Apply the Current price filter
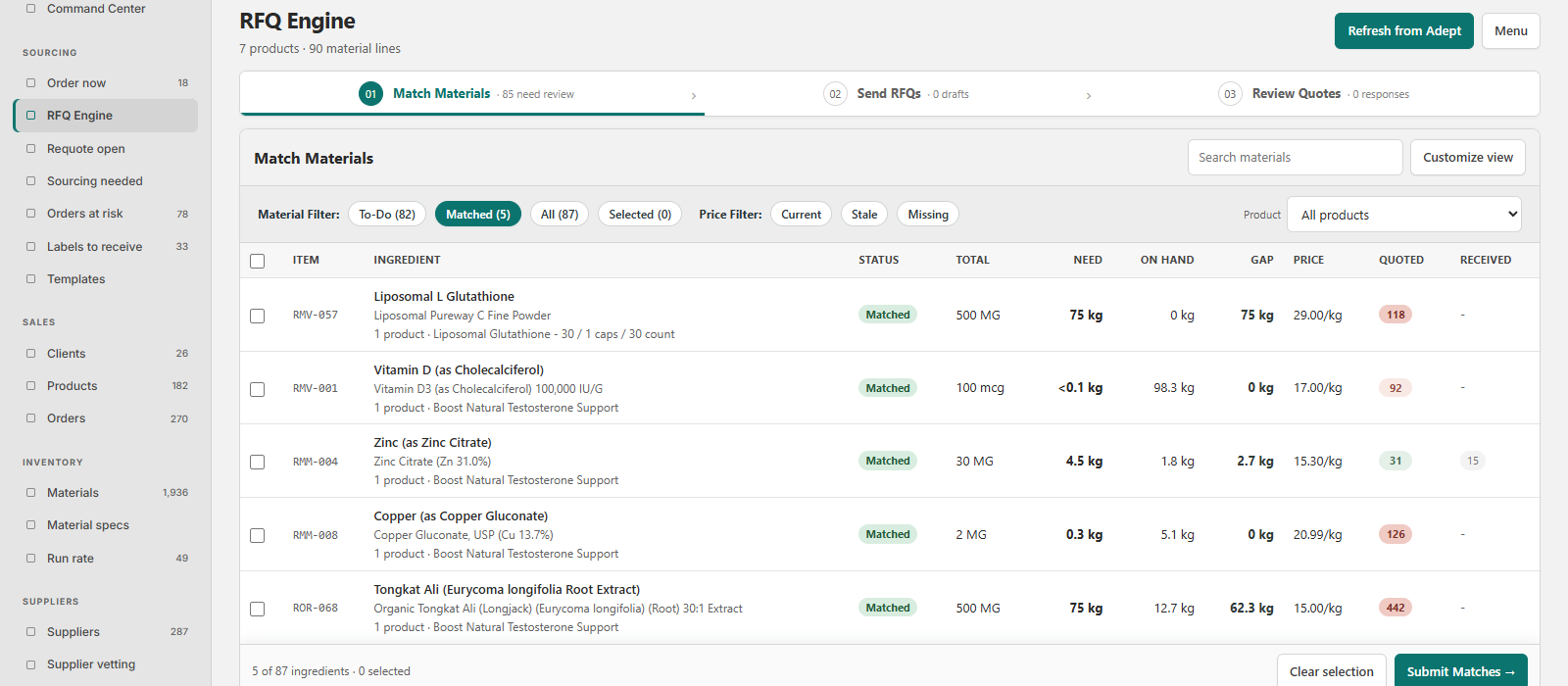The image size is (1568, 686). [x=802, y=215]
